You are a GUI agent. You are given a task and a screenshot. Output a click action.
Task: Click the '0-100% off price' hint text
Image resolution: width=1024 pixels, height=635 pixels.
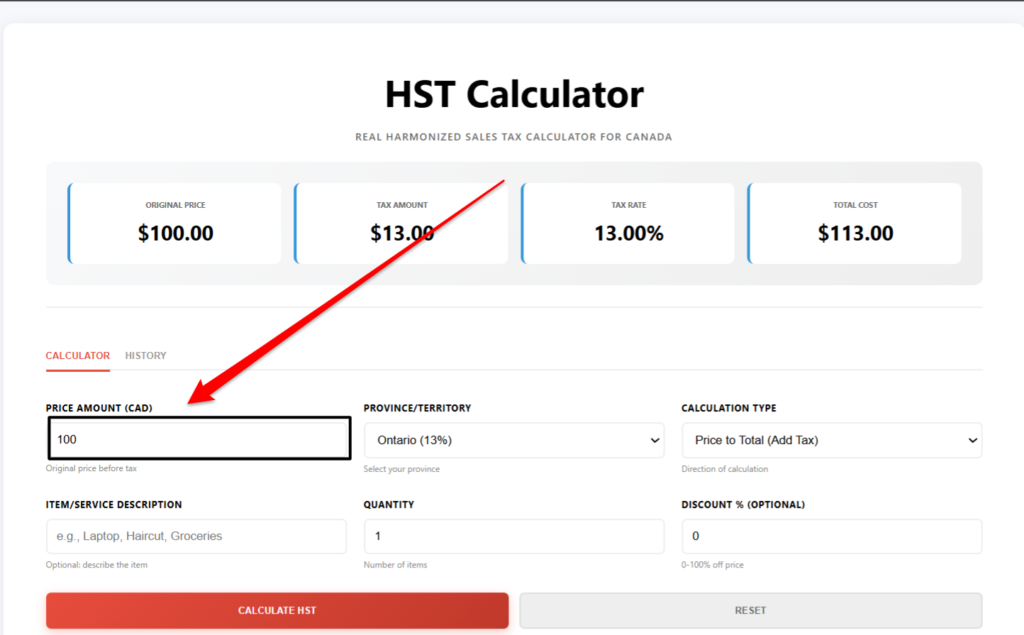712,565
